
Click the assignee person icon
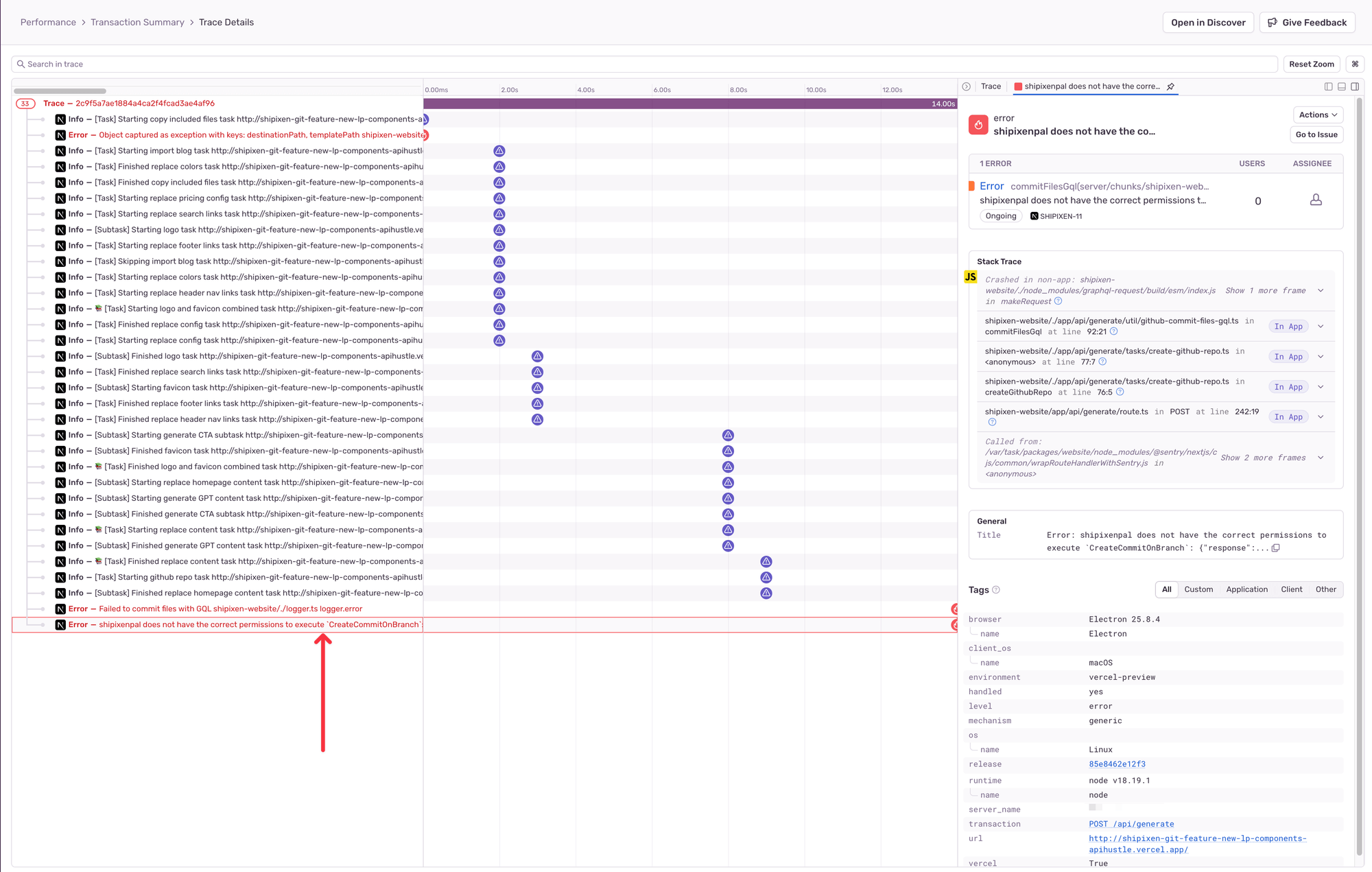[1316, 200]
